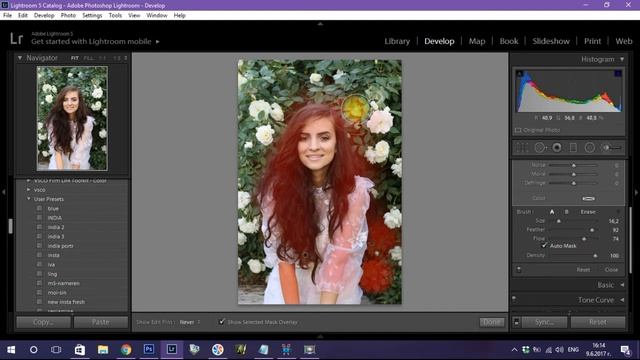Viewport: 640px width, 360px height.
Task: Select the Crop Overlay tool
Action: pos(522,147)
